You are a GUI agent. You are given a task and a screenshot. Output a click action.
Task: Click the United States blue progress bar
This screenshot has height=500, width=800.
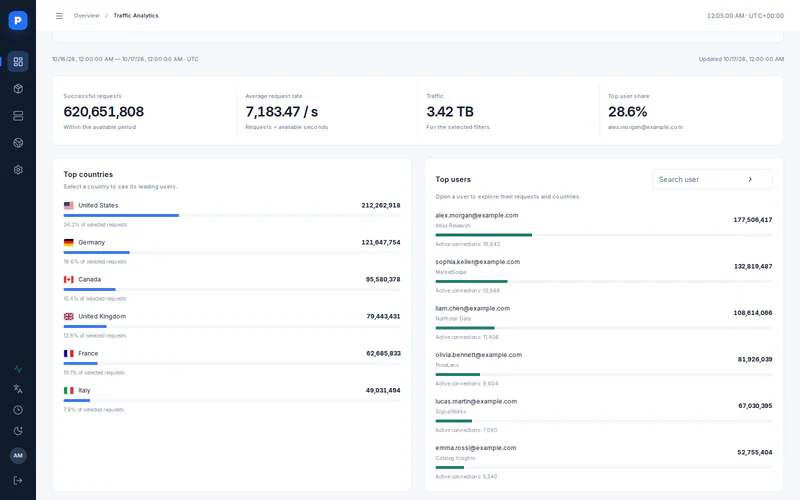(x=121, y=216)
